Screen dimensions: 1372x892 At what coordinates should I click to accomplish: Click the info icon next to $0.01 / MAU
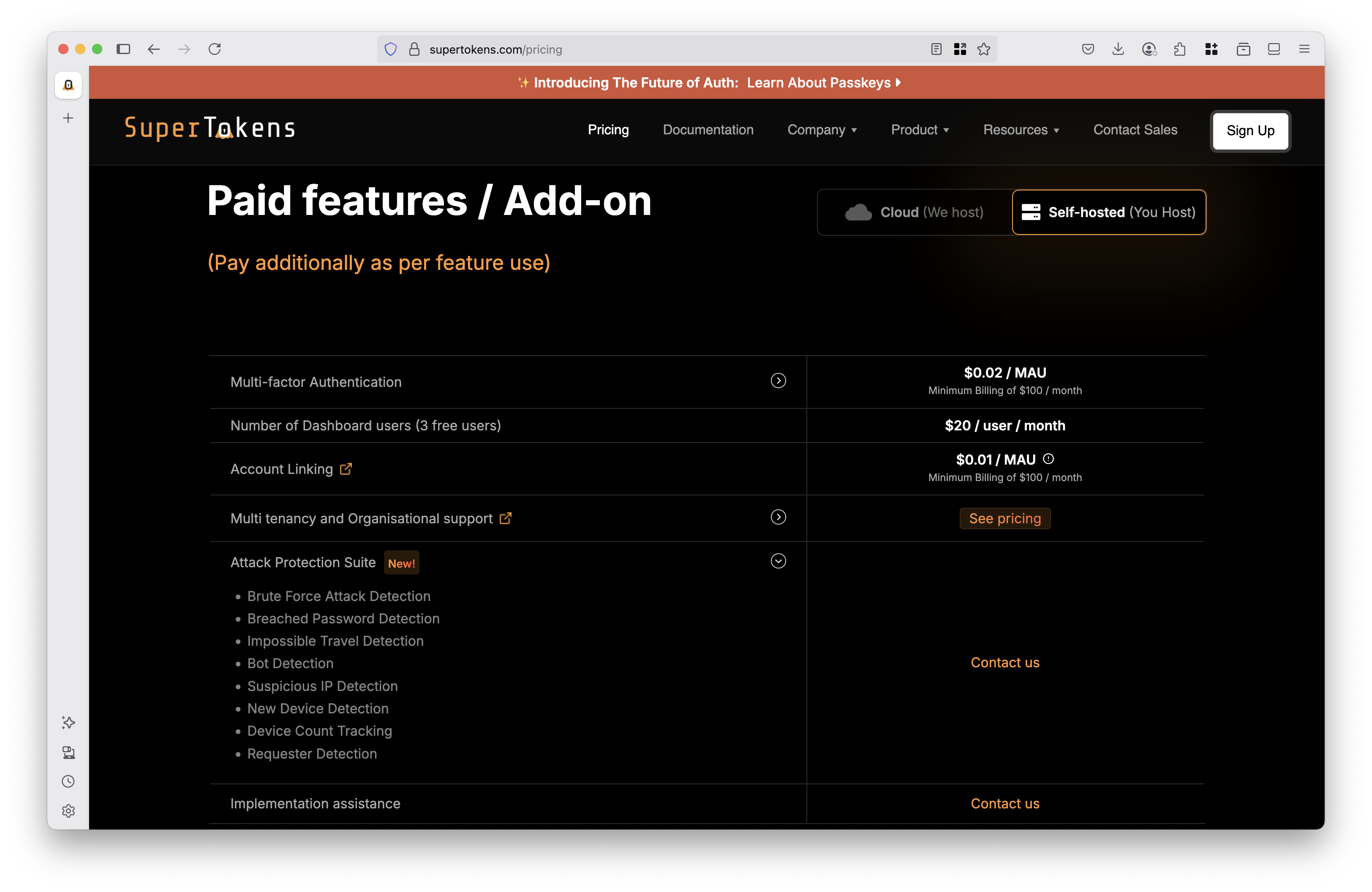(x=1048, y=459)
